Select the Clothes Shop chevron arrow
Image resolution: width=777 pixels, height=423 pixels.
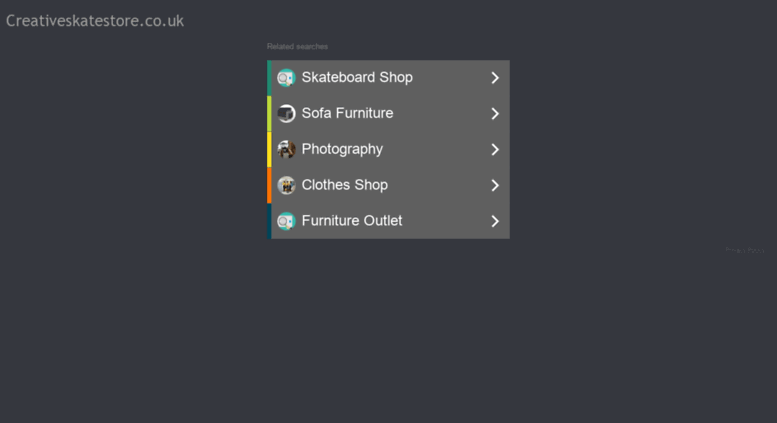pyautogui.click(x=495, y=185)
